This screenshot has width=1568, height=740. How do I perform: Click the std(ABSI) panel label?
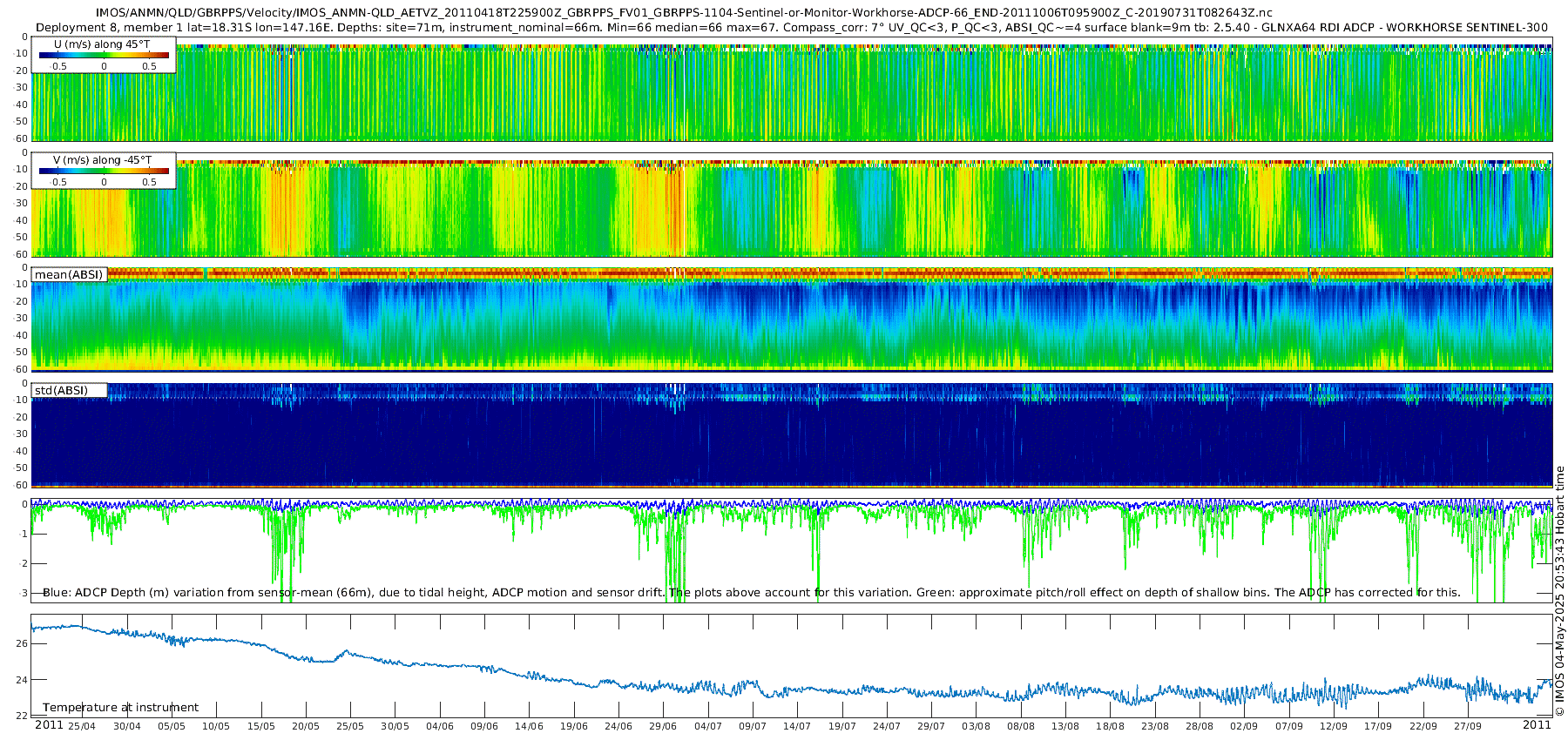[x=61, y=391]
